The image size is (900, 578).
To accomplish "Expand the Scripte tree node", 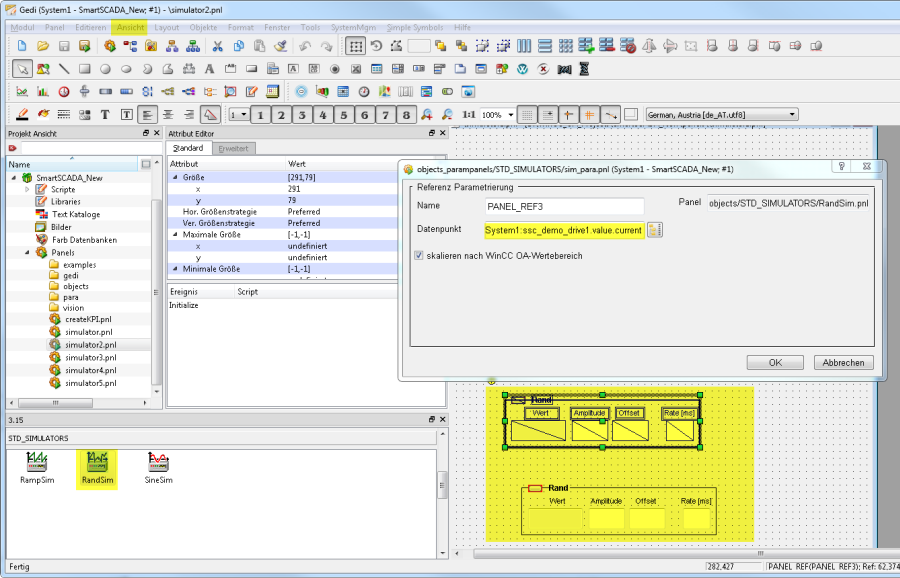I will pos(28,189).
